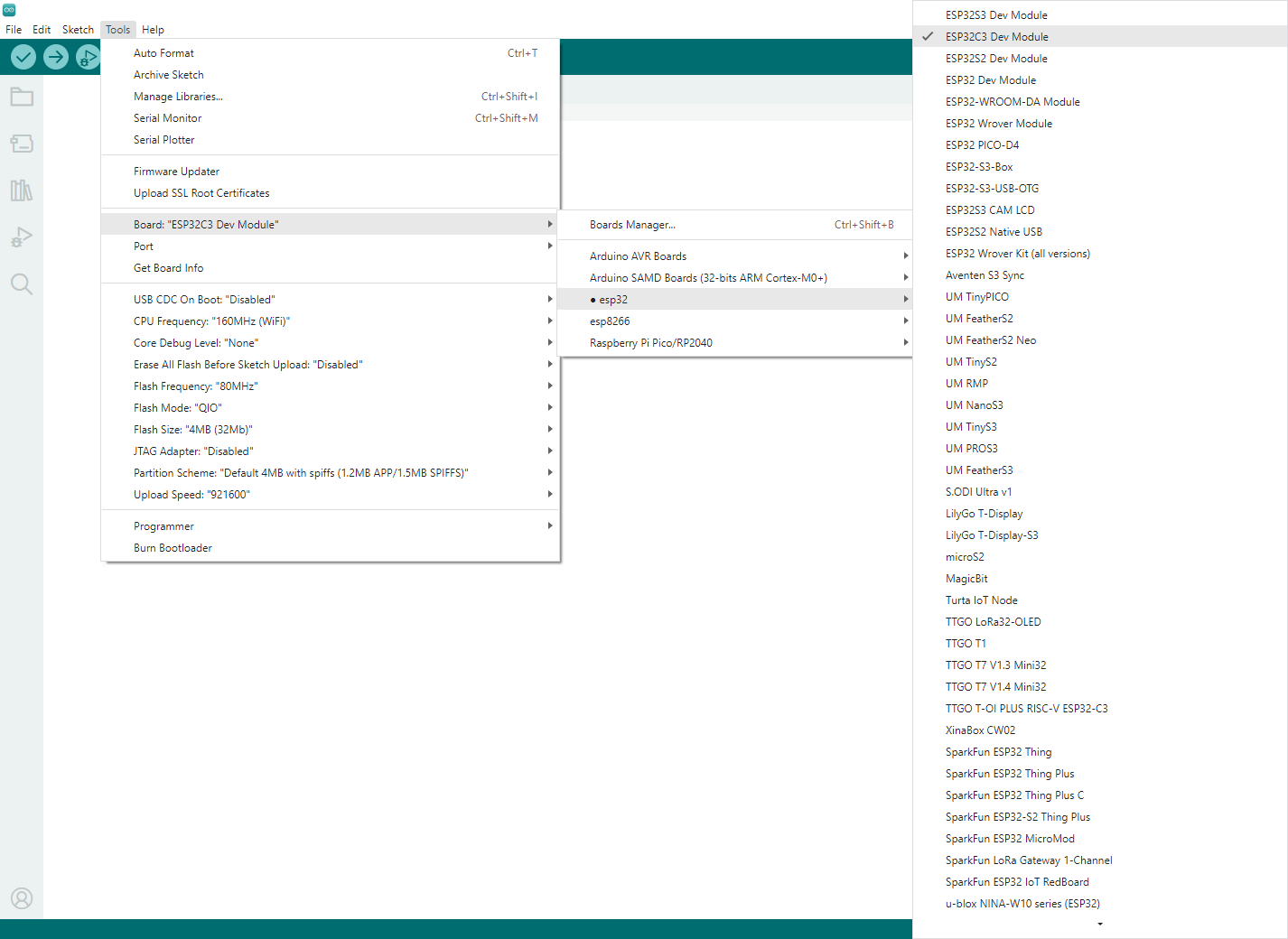Expand the Port submenu
The height and width of the screenshot is (939, 1288).
pyautogui.click(x=331, y=246)
